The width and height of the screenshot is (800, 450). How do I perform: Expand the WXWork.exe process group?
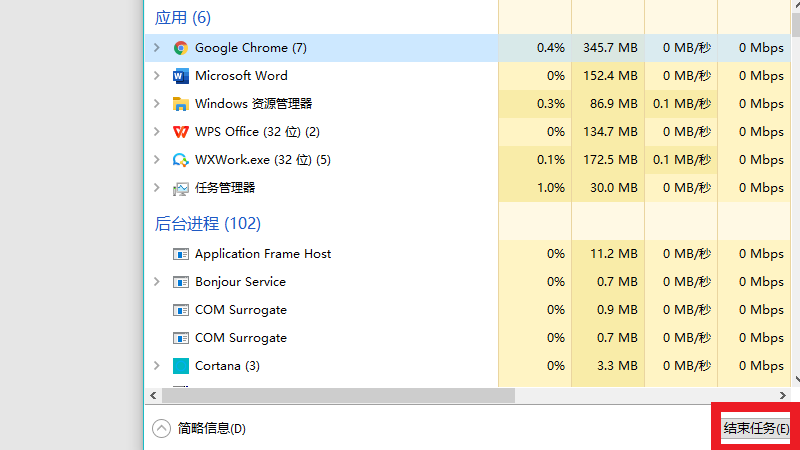[x=157, y=160]
